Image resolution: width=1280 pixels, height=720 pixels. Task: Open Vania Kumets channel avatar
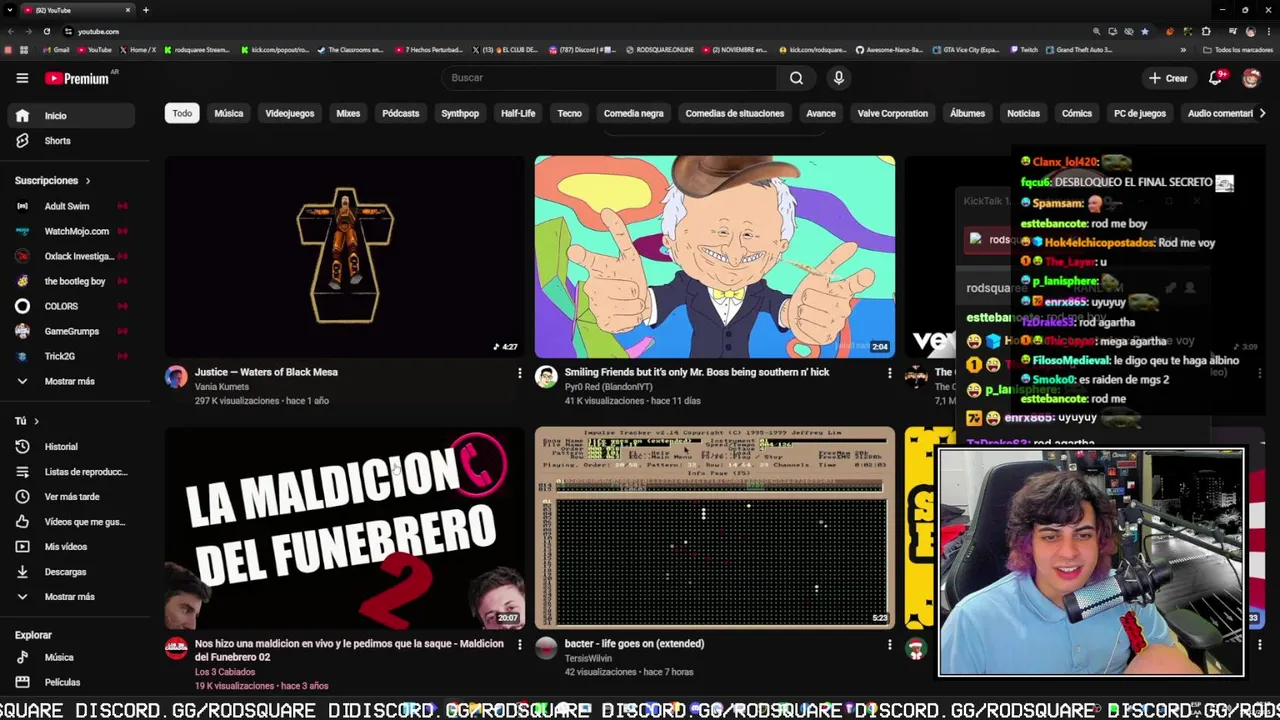(x=176, y=376)
